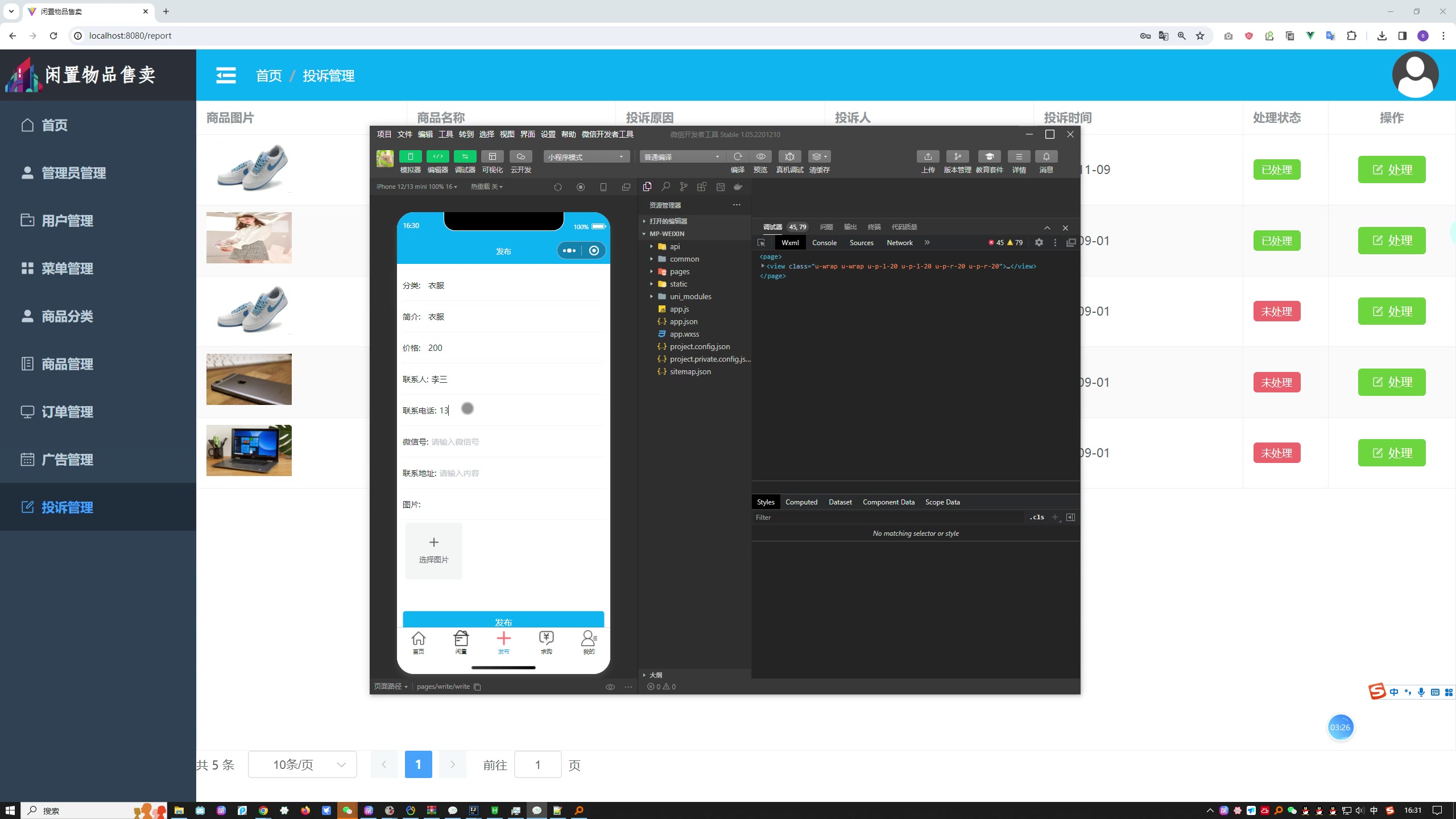Click 处理 button for first complaint row
Viewport: 1456px width, 819px height.
tap(1392, 169)
